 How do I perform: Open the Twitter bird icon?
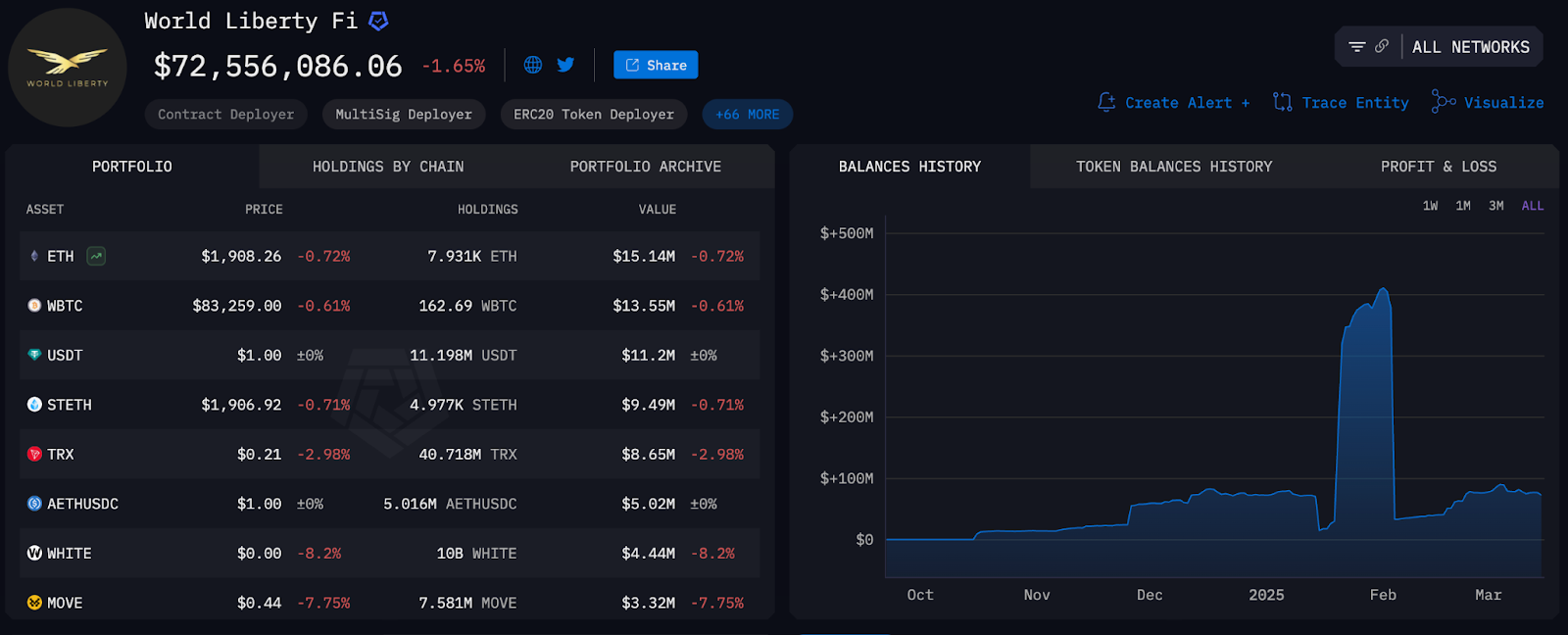pos(565,65)
